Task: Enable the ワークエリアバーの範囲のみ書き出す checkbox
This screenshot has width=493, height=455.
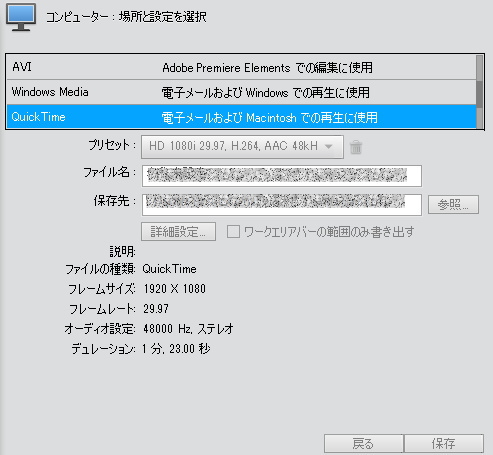Action: (x=233, y=231)
